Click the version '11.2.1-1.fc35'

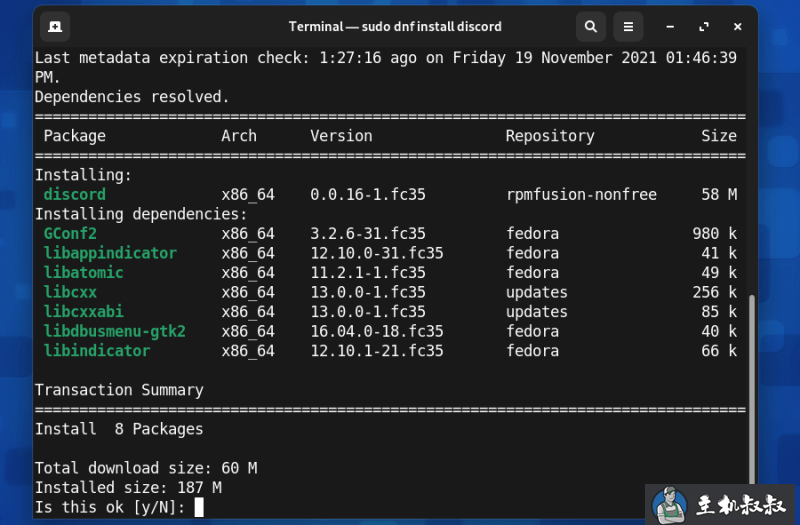tap(368, 272)
